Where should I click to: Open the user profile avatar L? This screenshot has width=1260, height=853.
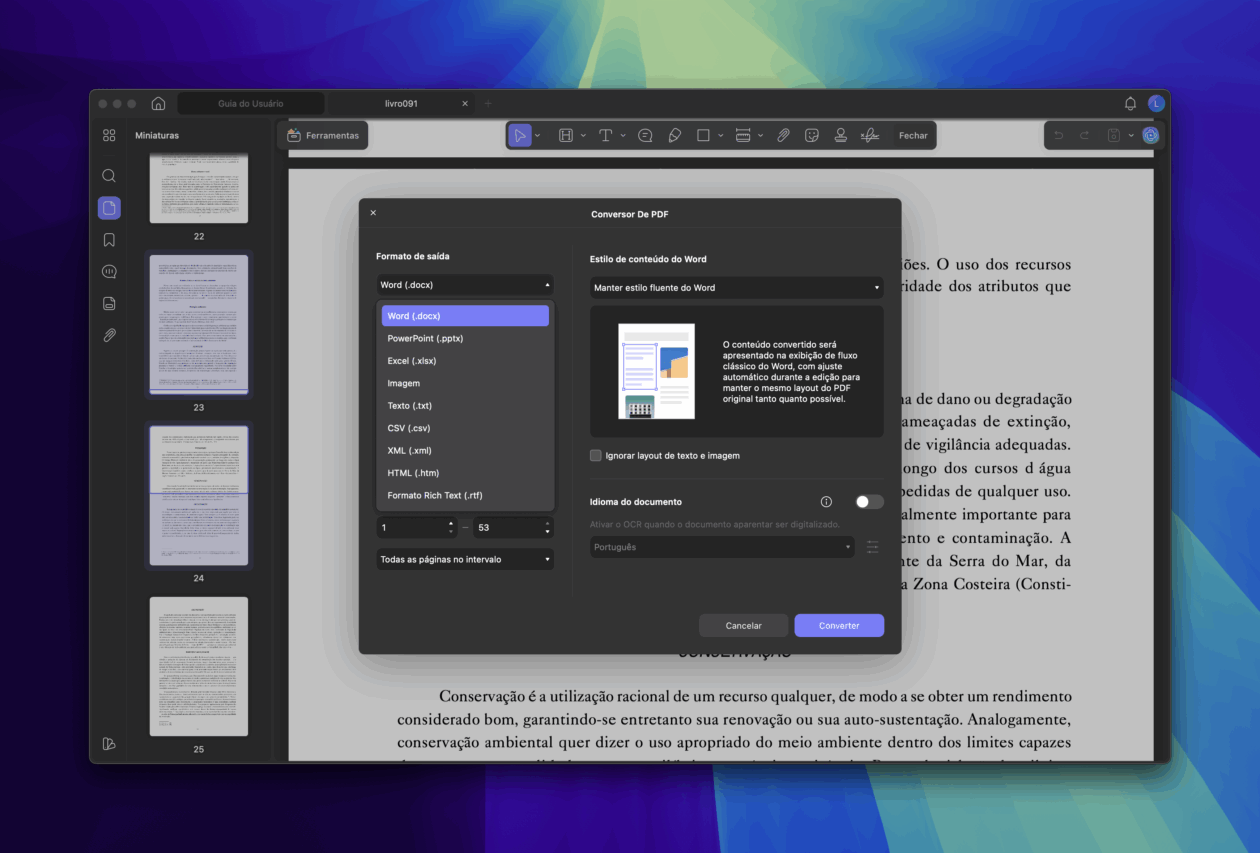tap(1156, 103)
